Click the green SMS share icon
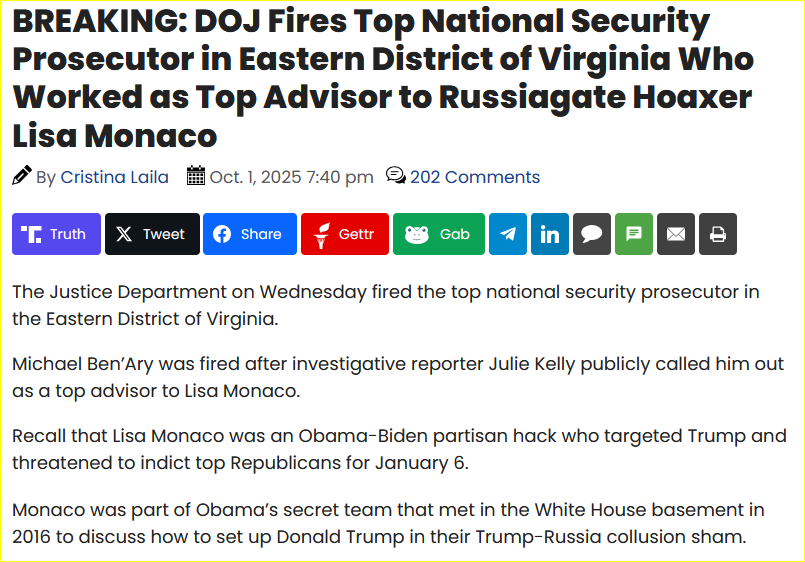This screenshot has width=805, height=562. 634,234
